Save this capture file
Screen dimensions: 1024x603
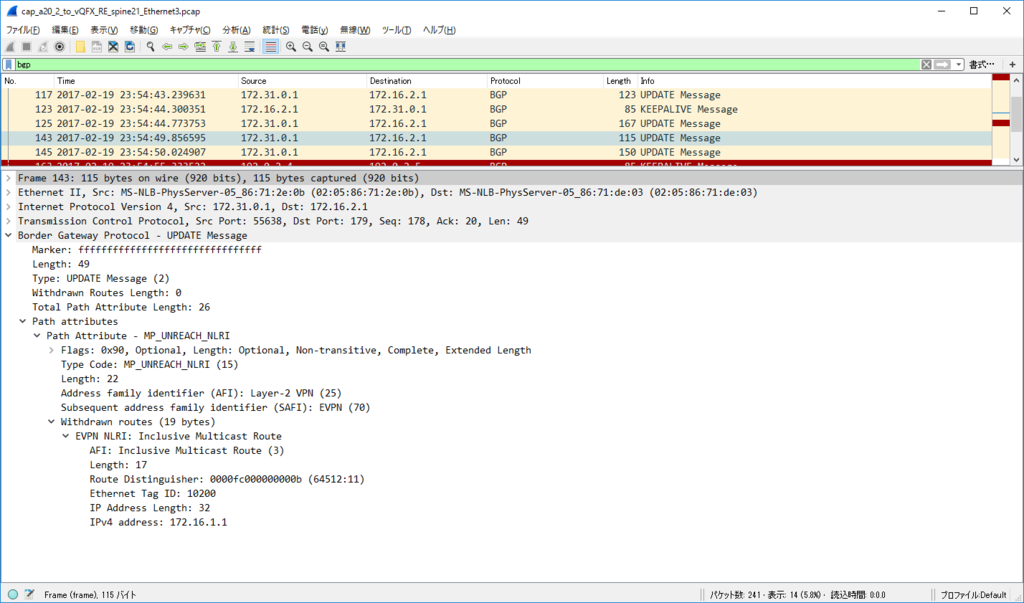[97, 46]
